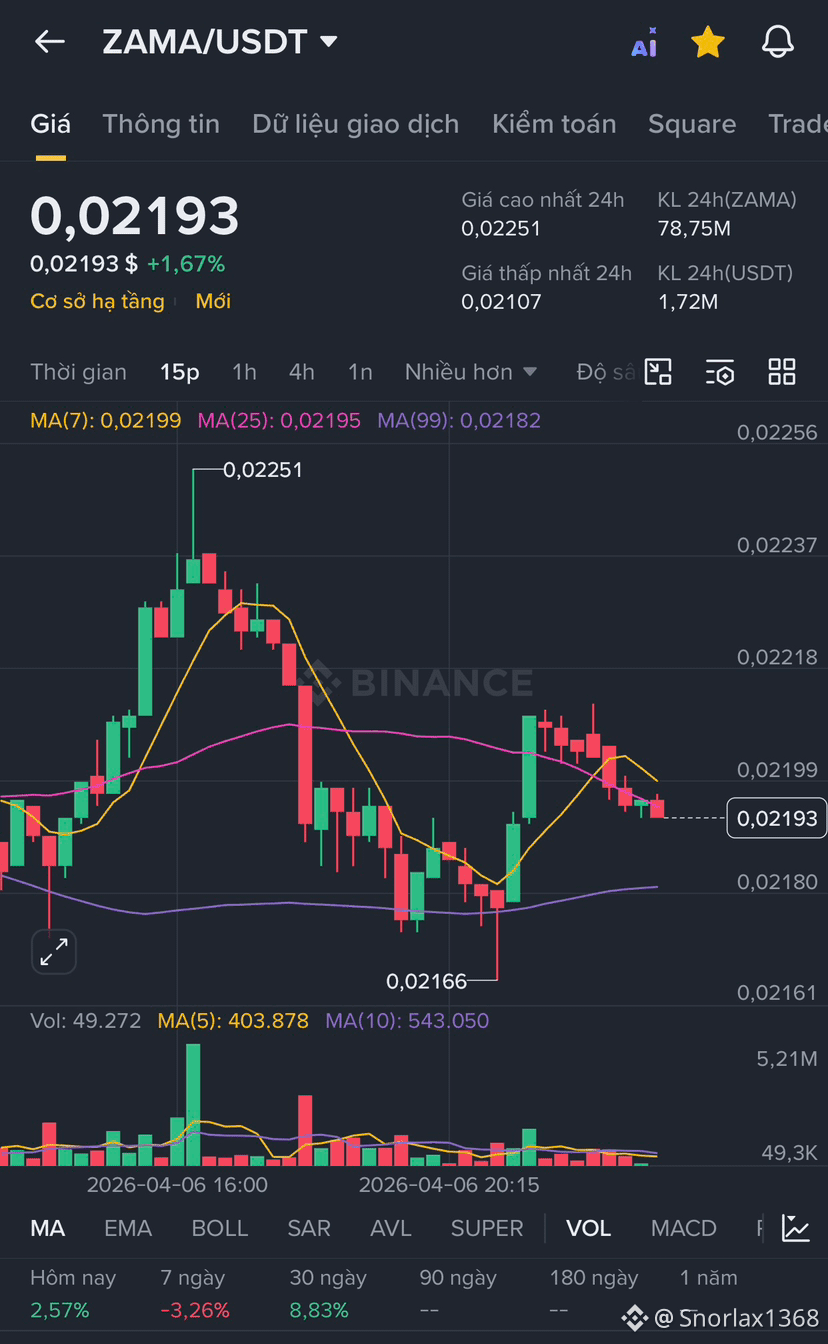Screen dimensions: 828x1344
Task: Tap the 180 ngày performance entry
Action: point(594,1293)
